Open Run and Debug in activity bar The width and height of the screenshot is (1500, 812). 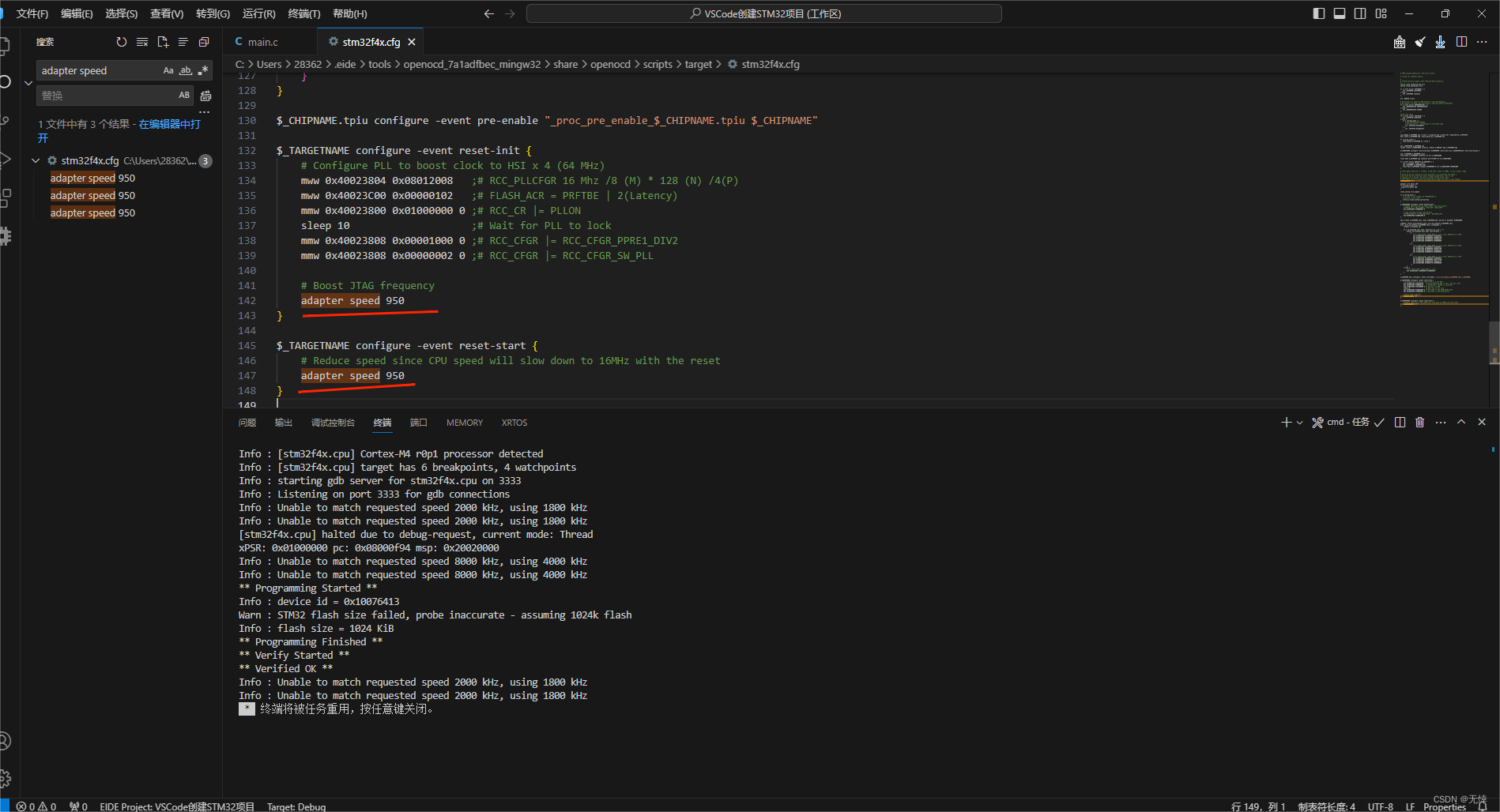click(6, 159)
